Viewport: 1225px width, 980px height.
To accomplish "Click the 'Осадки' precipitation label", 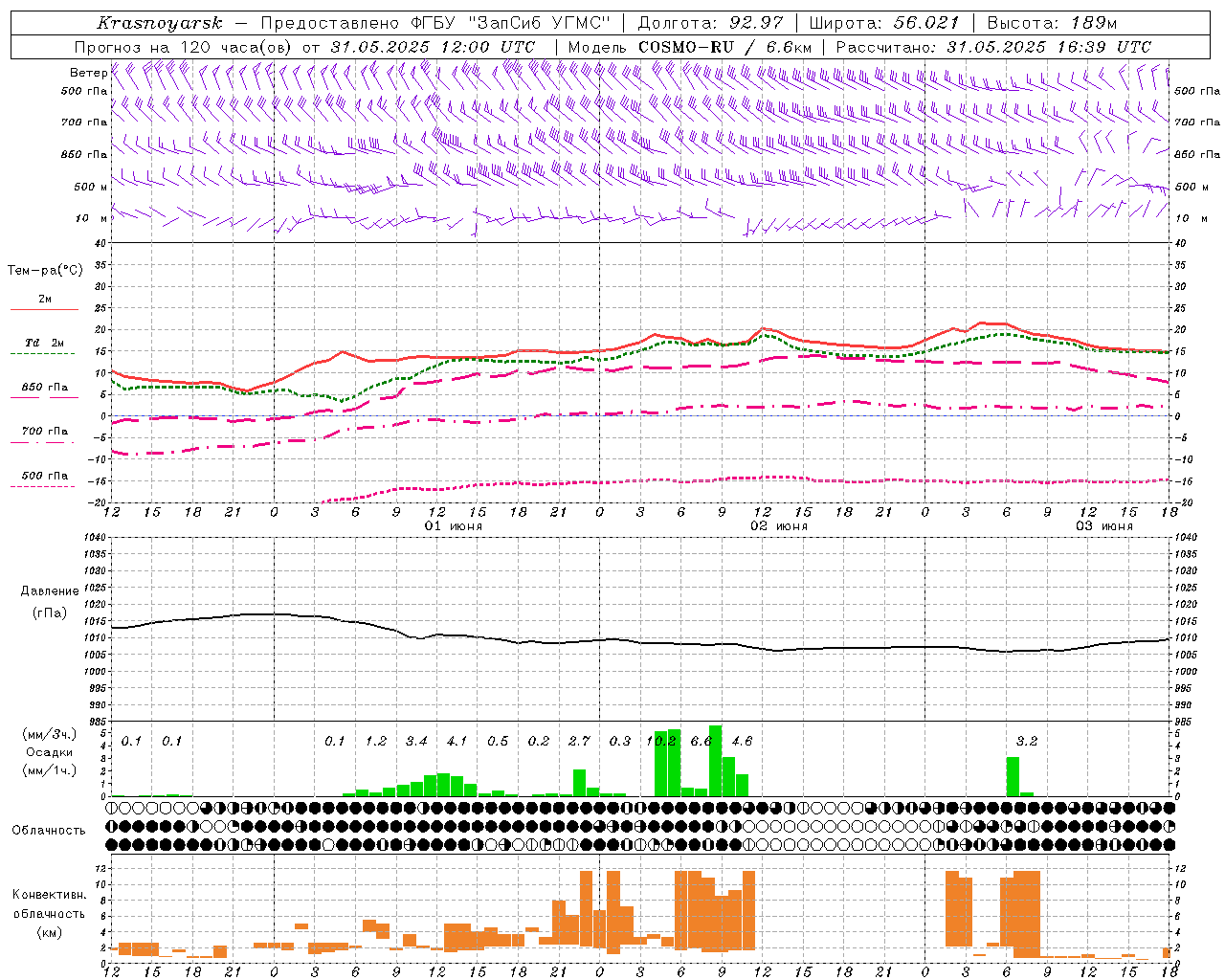I will [49, 752].
